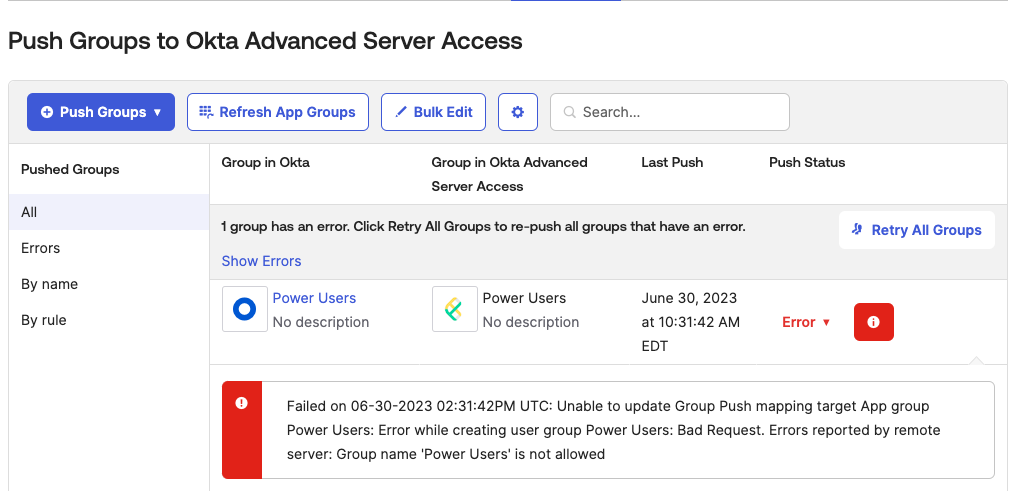
Task: Click the Advanced Server Access app icon
Action: coord(454,310)
